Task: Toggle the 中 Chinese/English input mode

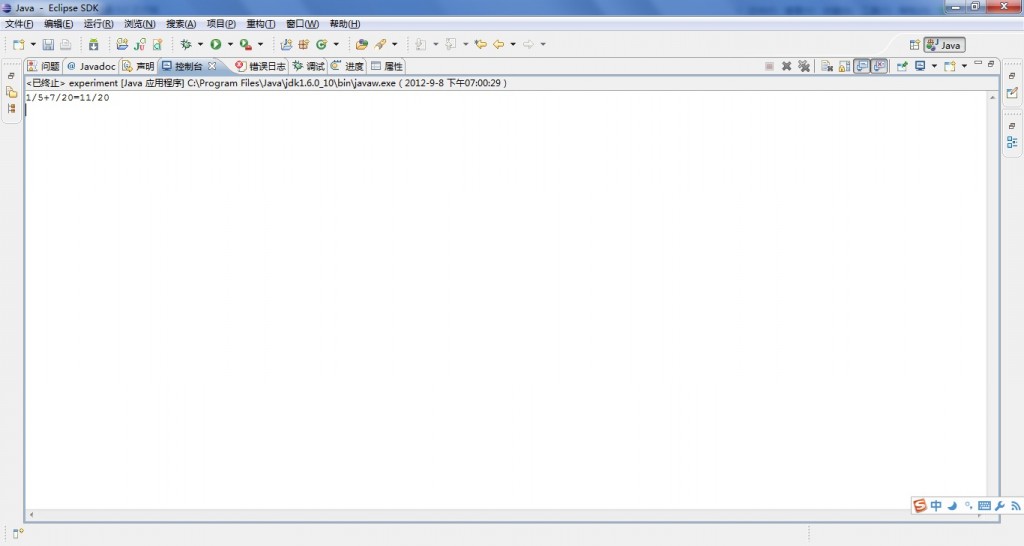Action: [x=936, y=506]
